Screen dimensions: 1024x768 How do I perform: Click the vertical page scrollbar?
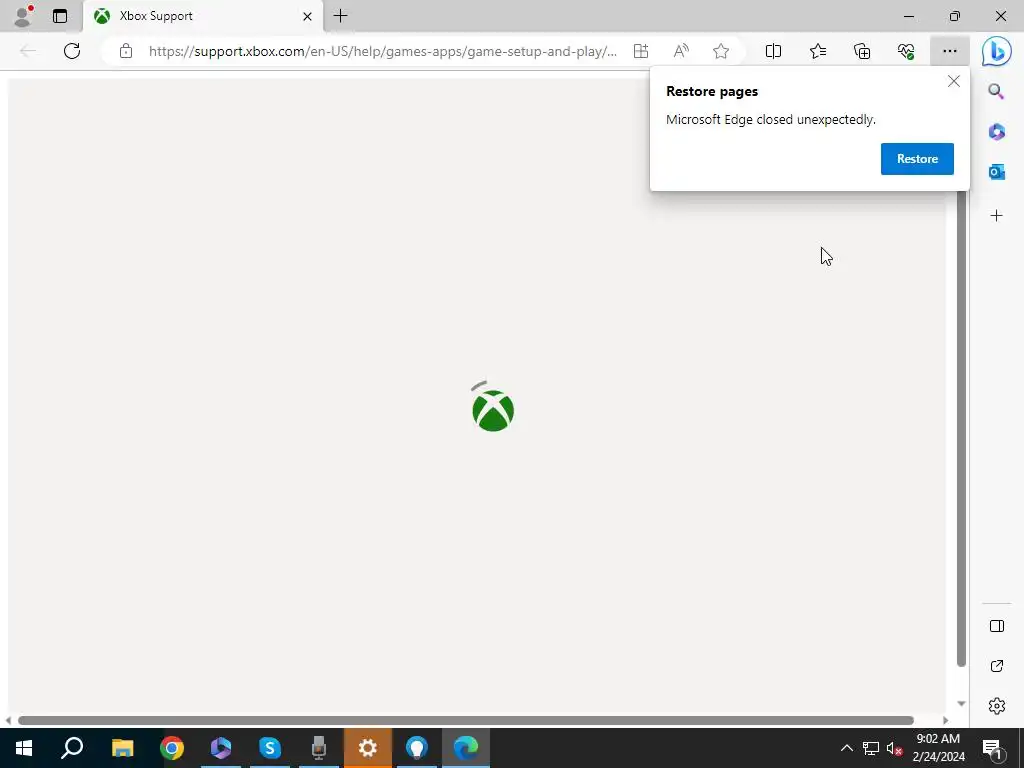point(961,428)
